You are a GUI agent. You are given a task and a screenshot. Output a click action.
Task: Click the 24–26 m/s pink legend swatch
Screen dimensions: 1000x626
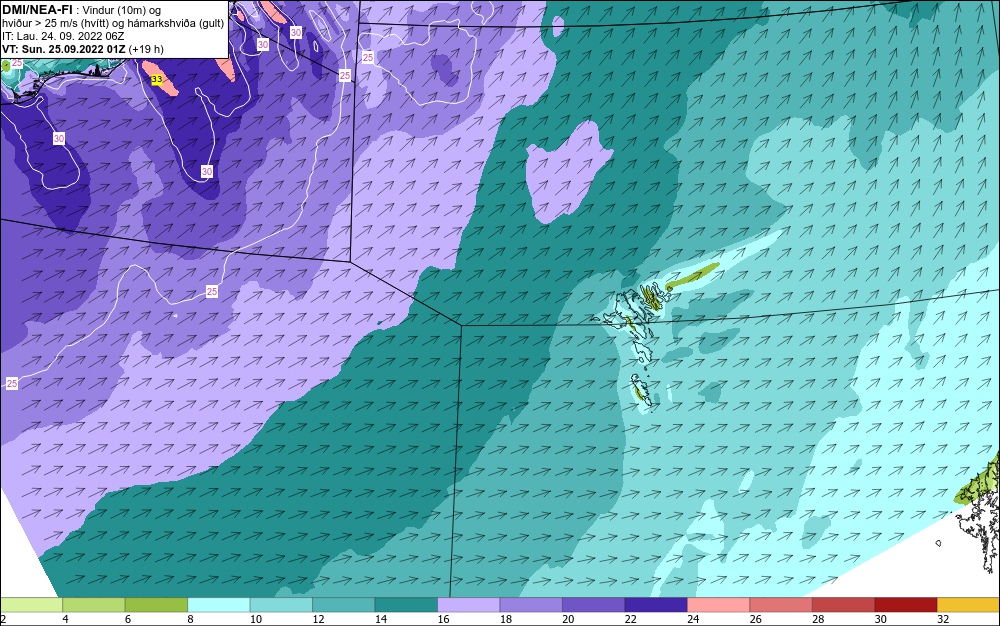(719, 605)
